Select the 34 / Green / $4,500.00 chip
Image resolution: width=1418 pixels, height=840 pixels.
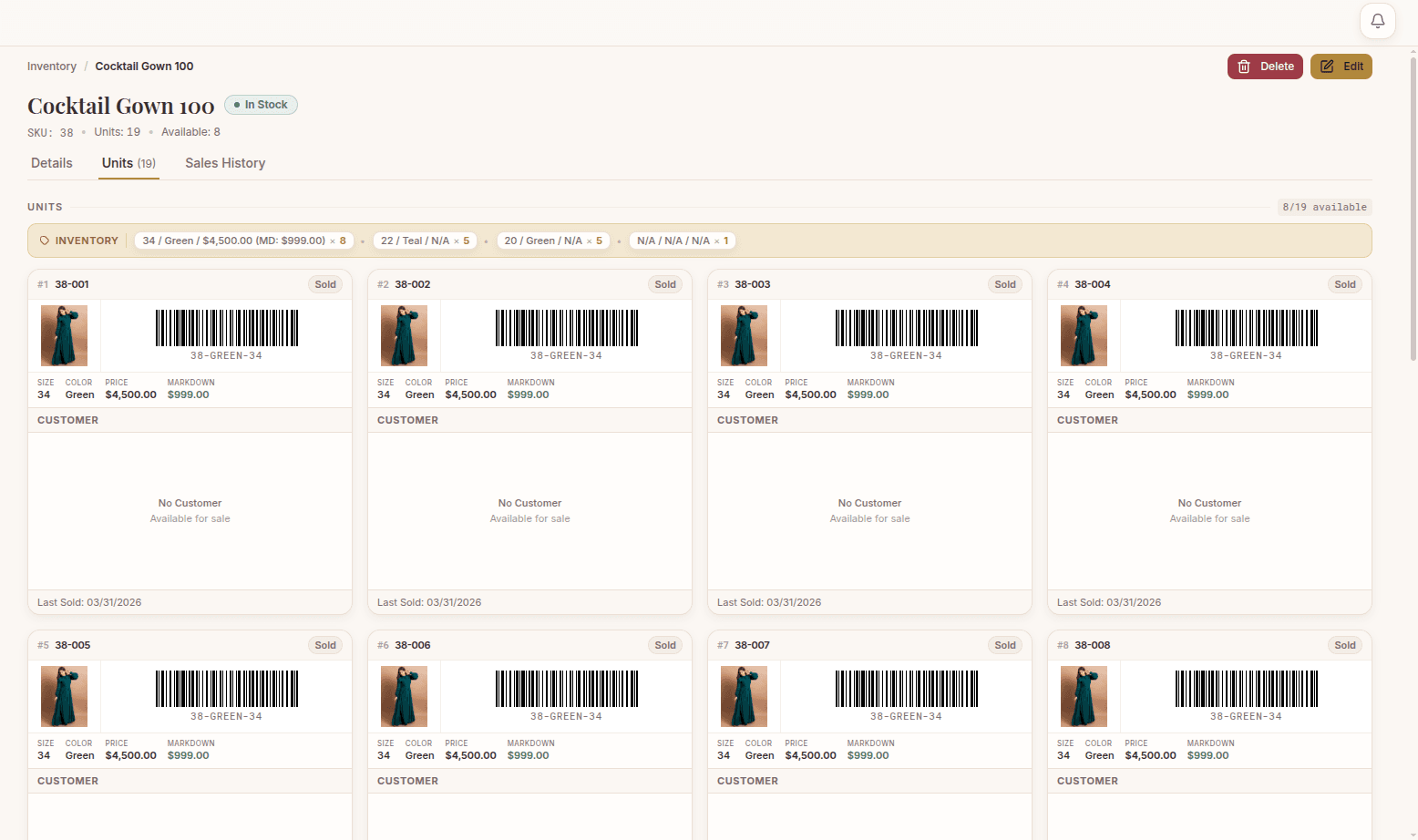tap(244, 241)
